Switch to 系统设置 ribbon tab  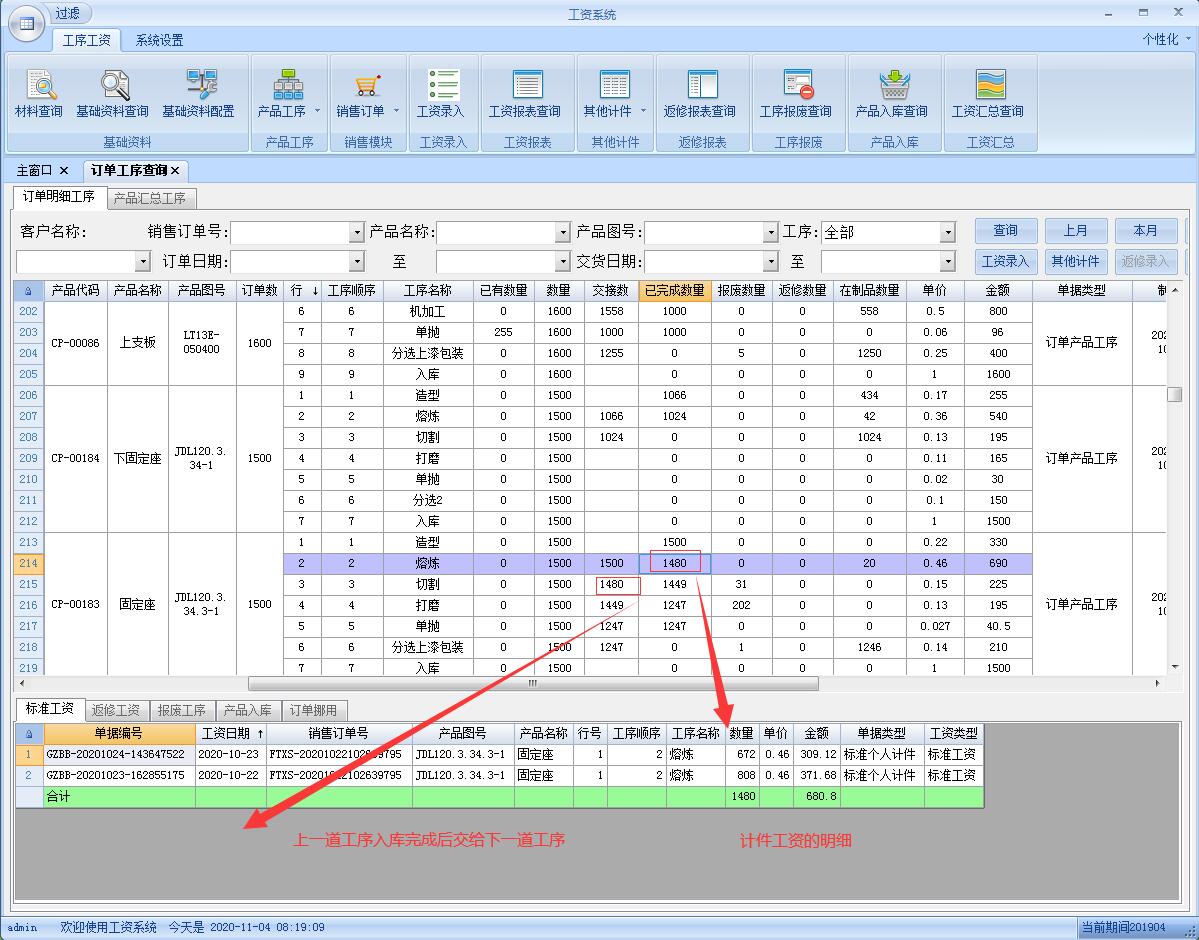[x=159, y=40]
